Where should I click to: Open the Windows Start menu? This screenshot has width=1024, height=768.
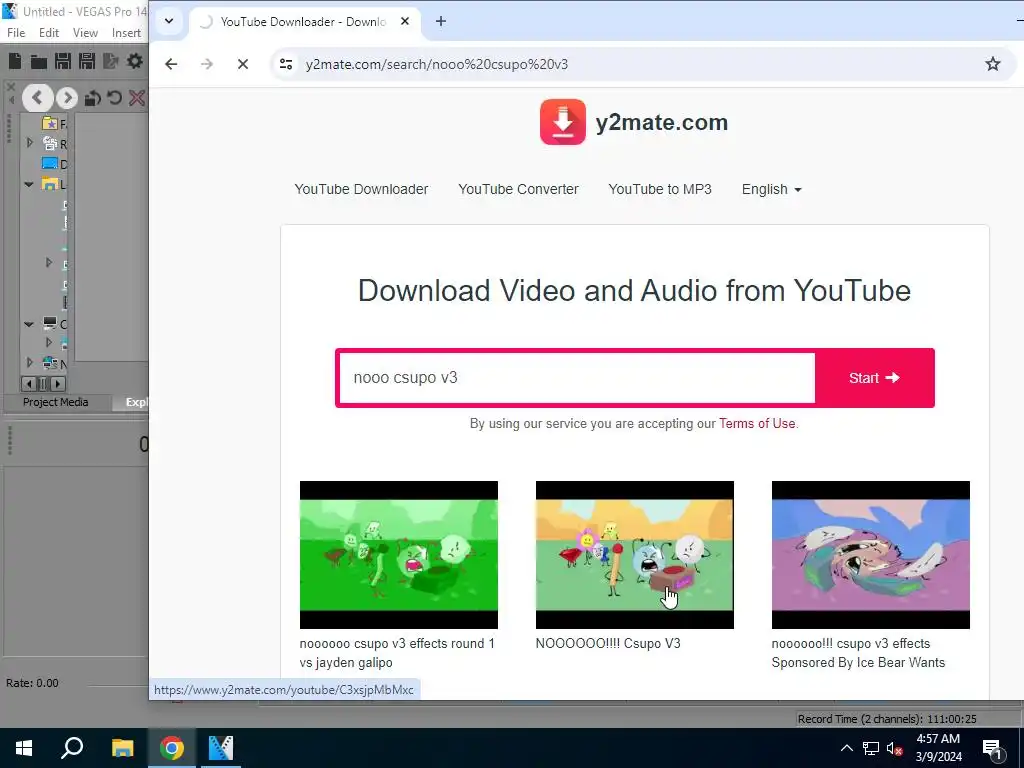coord(24,748)
